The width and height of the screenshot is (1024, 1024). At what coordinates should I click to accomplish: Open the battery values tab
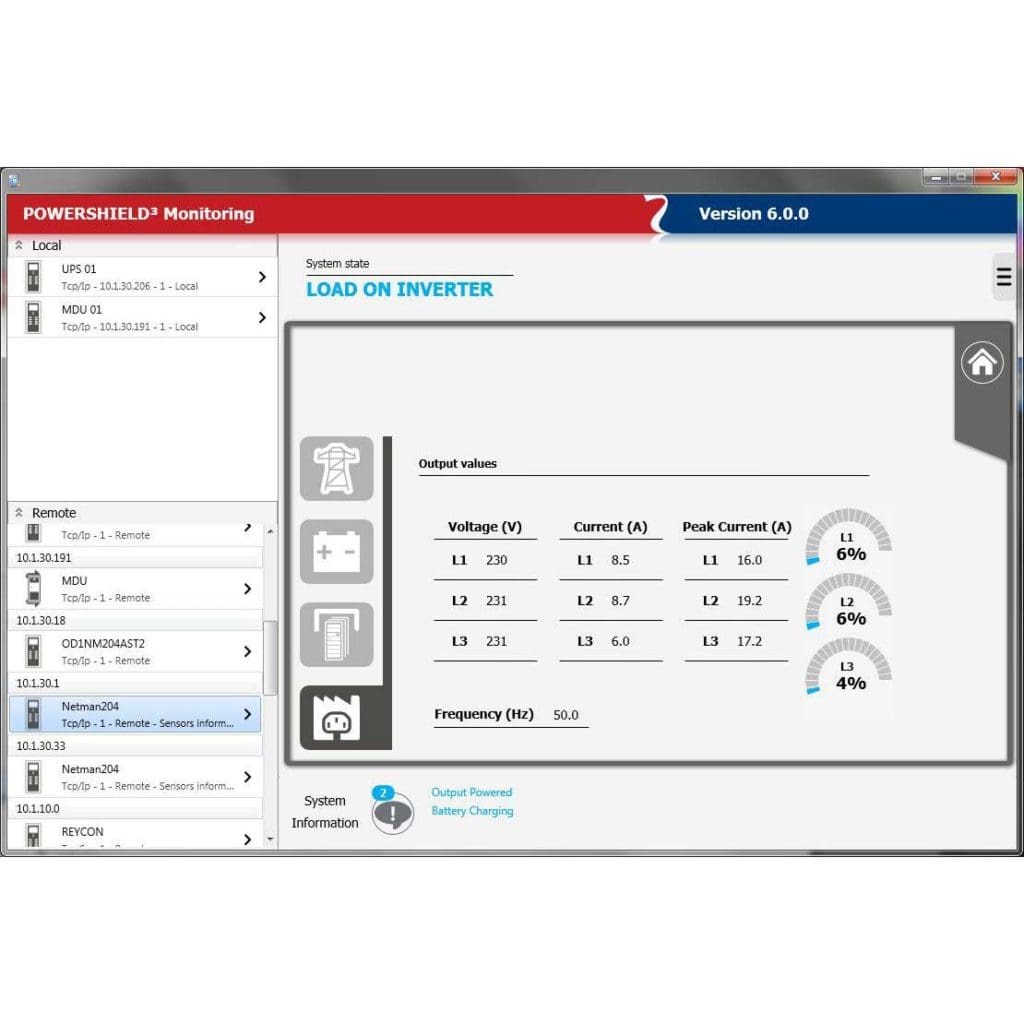tap(336, 552)
